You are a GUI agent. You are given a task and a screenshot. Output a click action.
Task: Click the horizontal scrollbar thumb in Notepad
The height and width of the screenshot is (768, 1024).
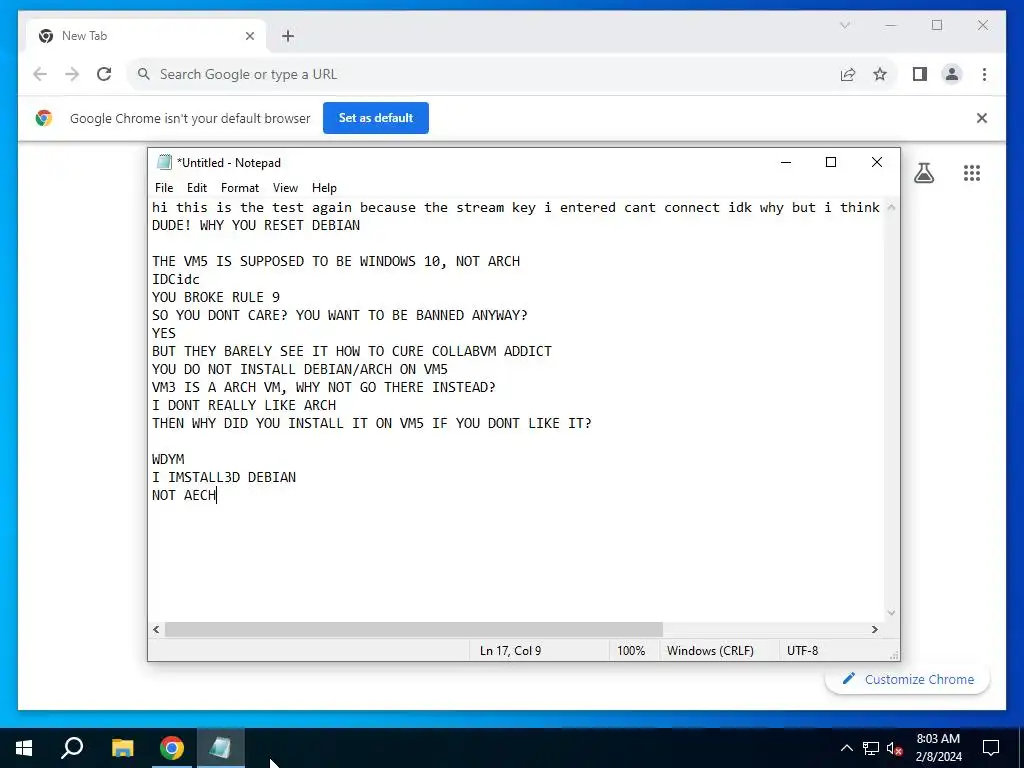click(413, 630)
